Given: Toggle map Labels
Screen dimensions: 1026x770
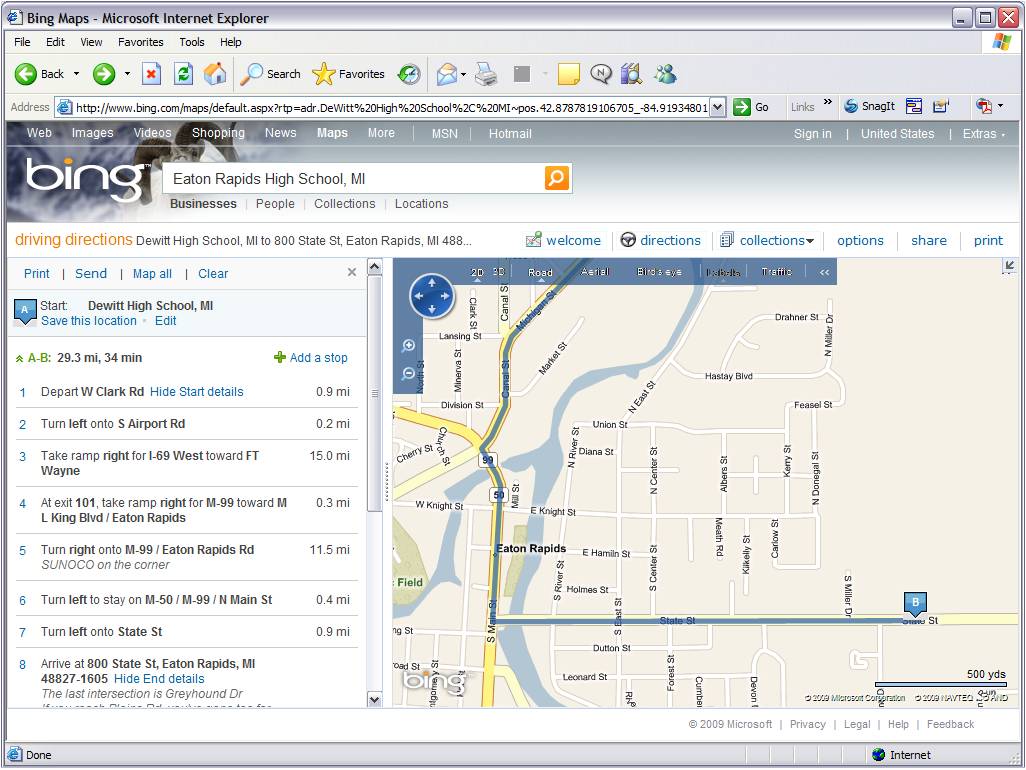Looking at the screenshot, I should click(723, 272).
